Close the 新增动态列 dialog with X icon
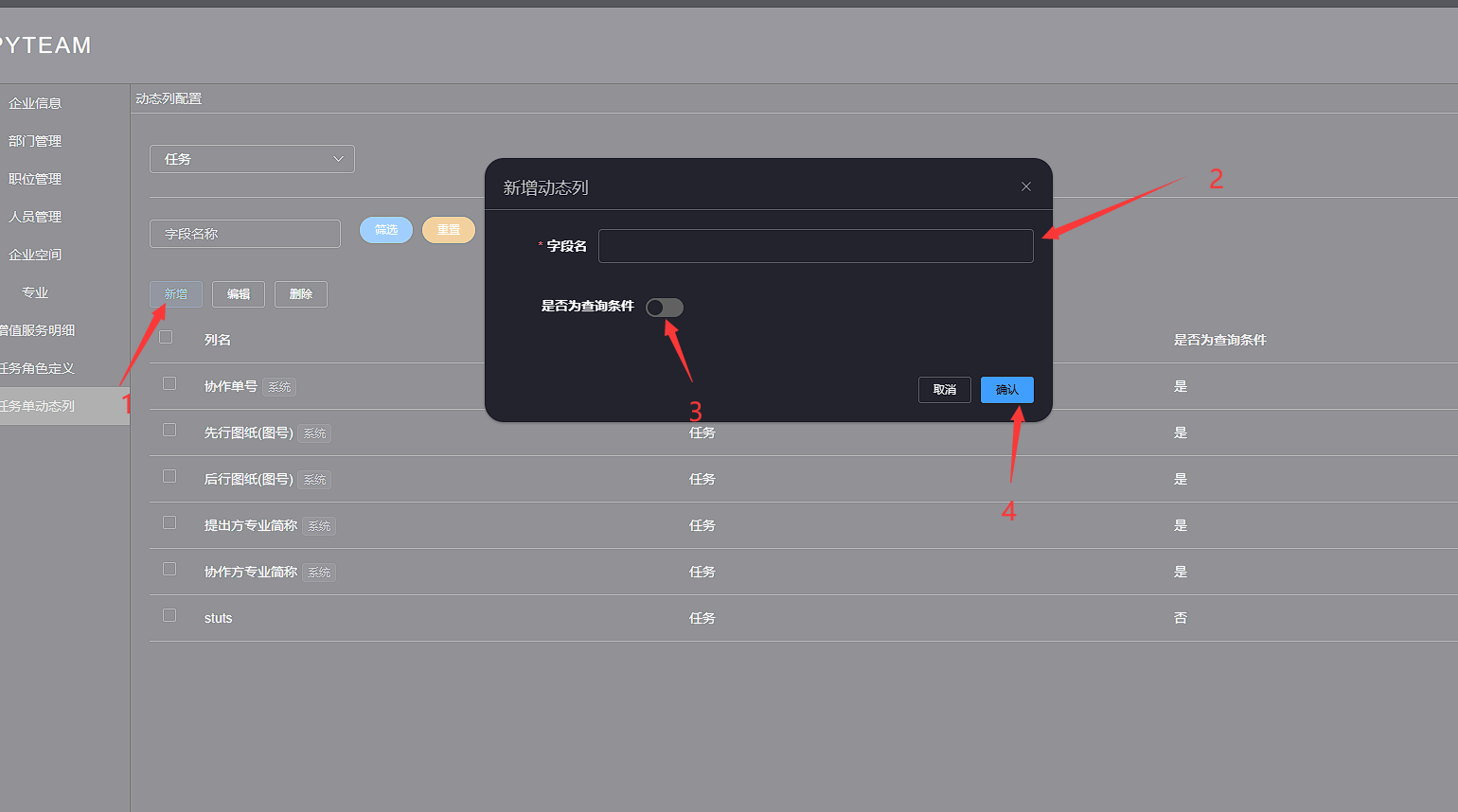The width and height of the screenshot is (1458, 812). click(x=1026, y=186)
